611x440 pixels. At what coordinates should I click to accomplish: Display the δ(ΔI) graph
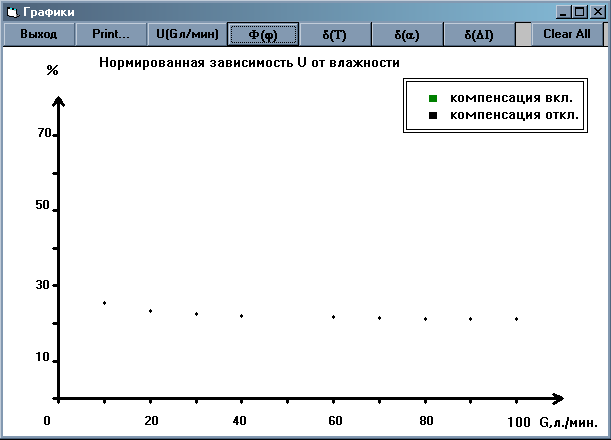(x=479, y=34)
